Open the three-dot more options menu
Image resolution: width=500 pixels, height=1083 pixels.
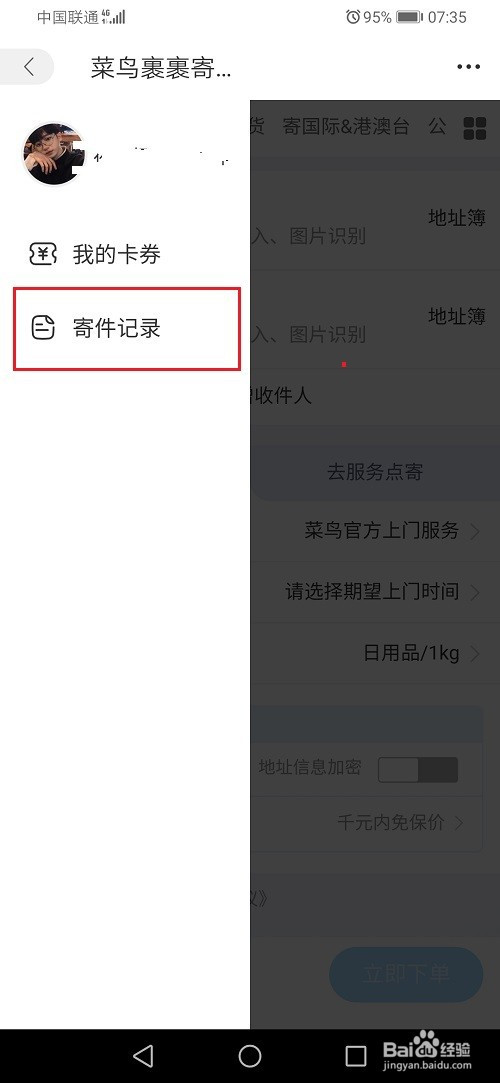click(x=468, y=67)
